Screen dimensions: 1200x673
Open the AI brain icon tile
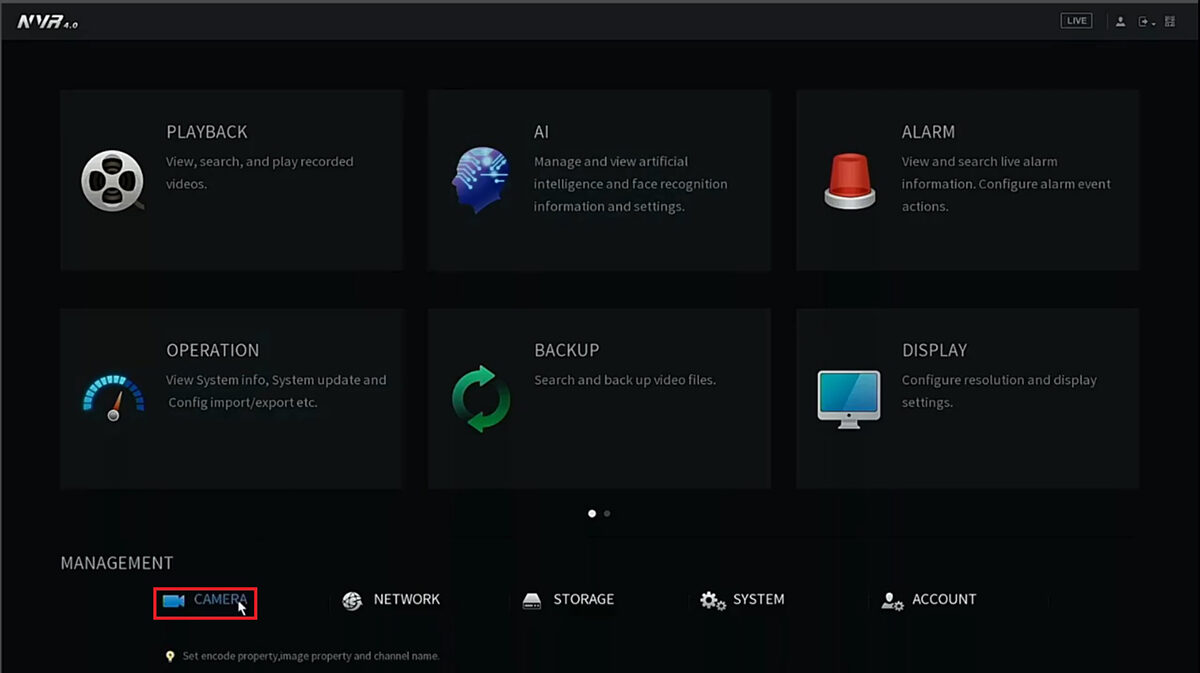point(480,180)
